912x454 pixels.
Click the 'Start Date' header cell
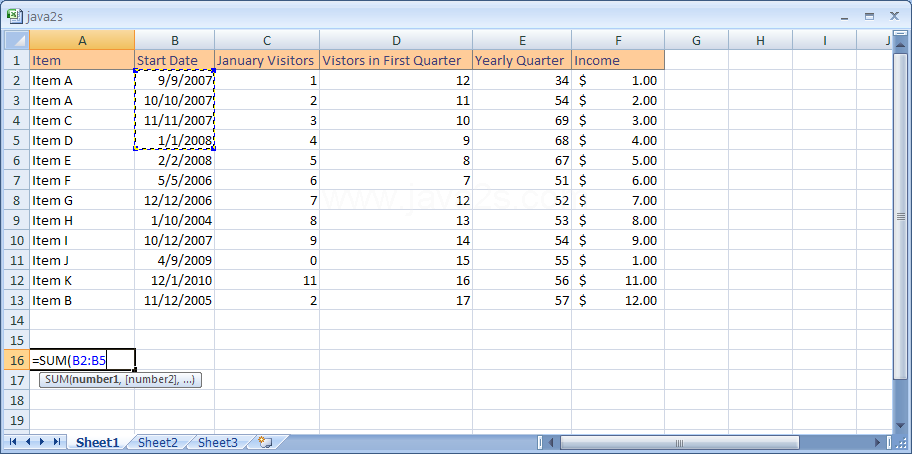click(x=174, y=60)
